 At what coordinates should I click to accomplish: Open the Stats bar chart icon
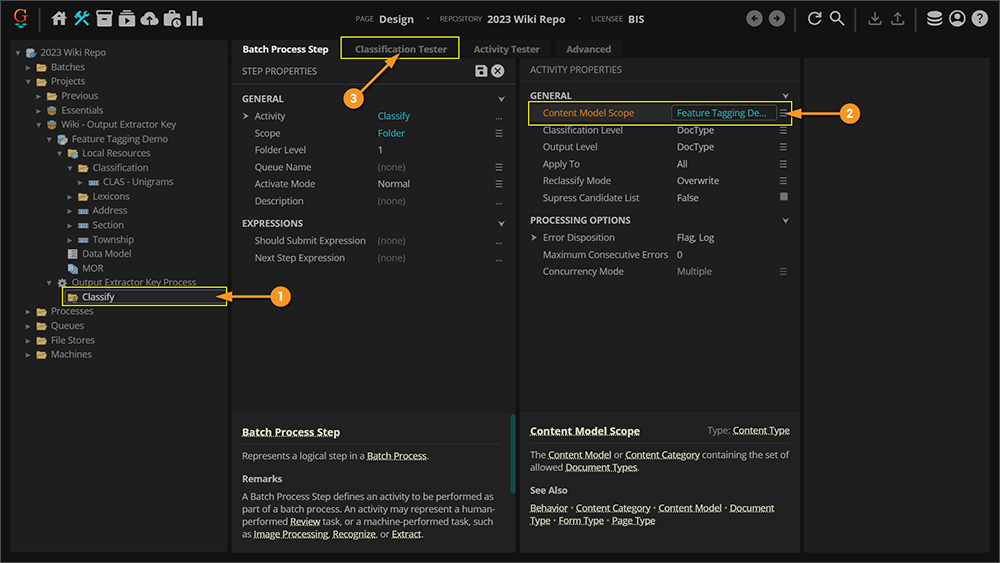(x=195, y=19)
